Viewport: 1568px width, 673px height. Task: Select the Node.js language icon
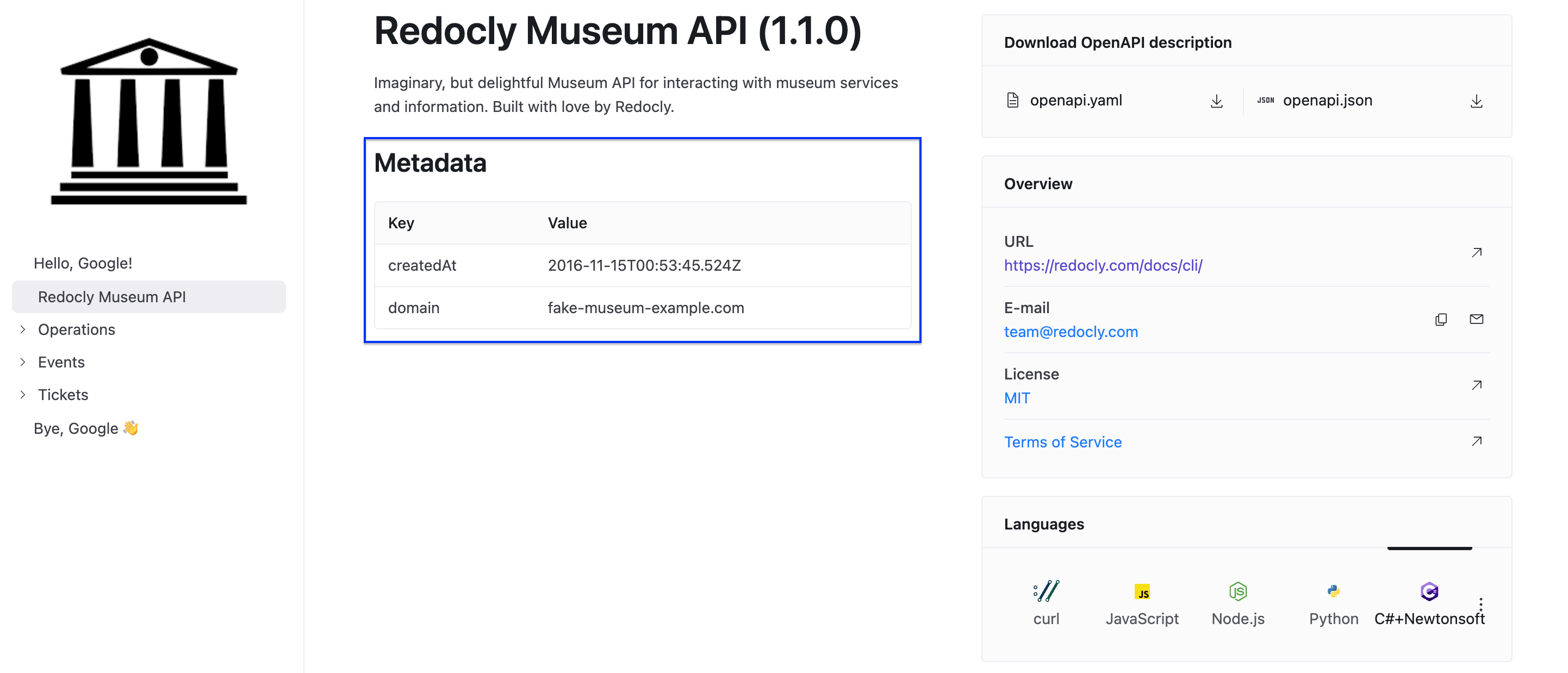pyautogui.click(x=1237, y=591)
